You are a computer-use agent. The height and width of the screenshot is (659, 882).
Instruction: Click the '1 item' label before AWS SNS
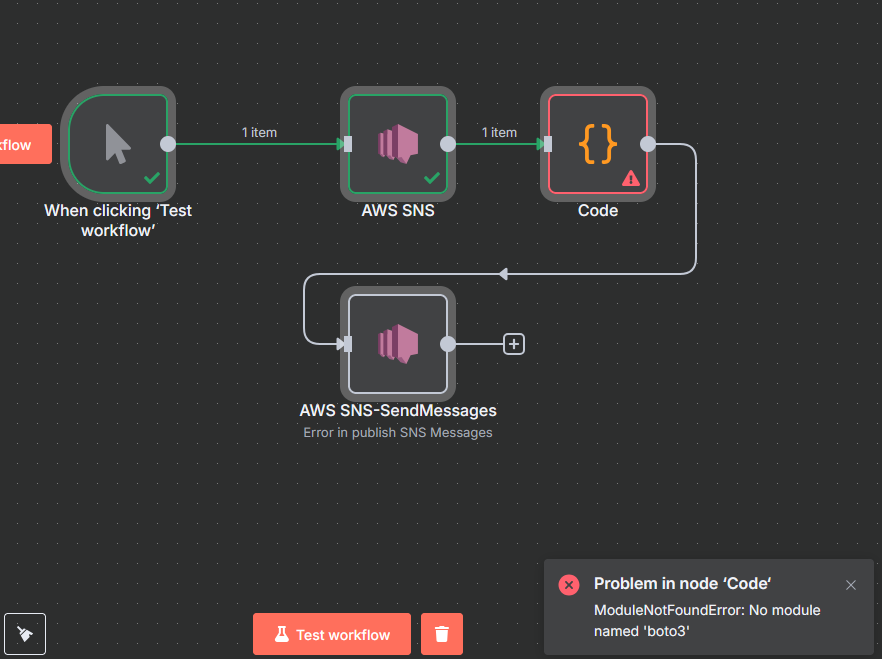click(259, 132)
